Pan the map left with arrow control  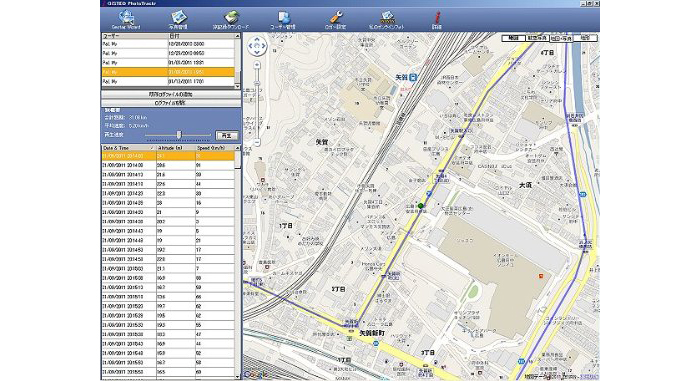pyautogui.click(x=250, y=46)
